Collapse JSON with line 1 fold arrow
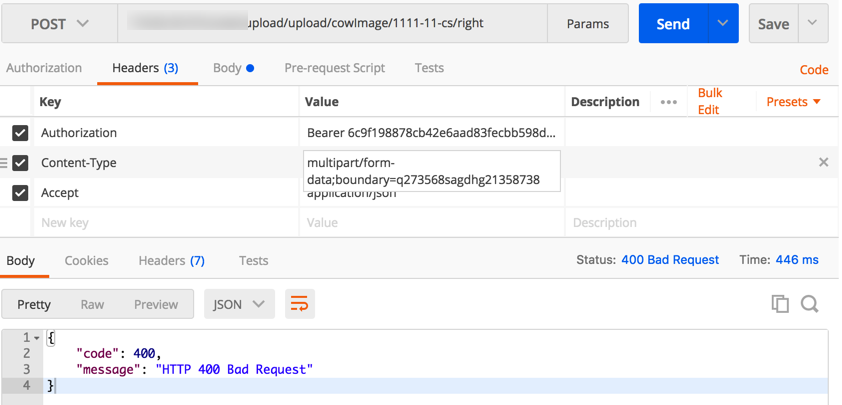 click(x=37, y=339)
